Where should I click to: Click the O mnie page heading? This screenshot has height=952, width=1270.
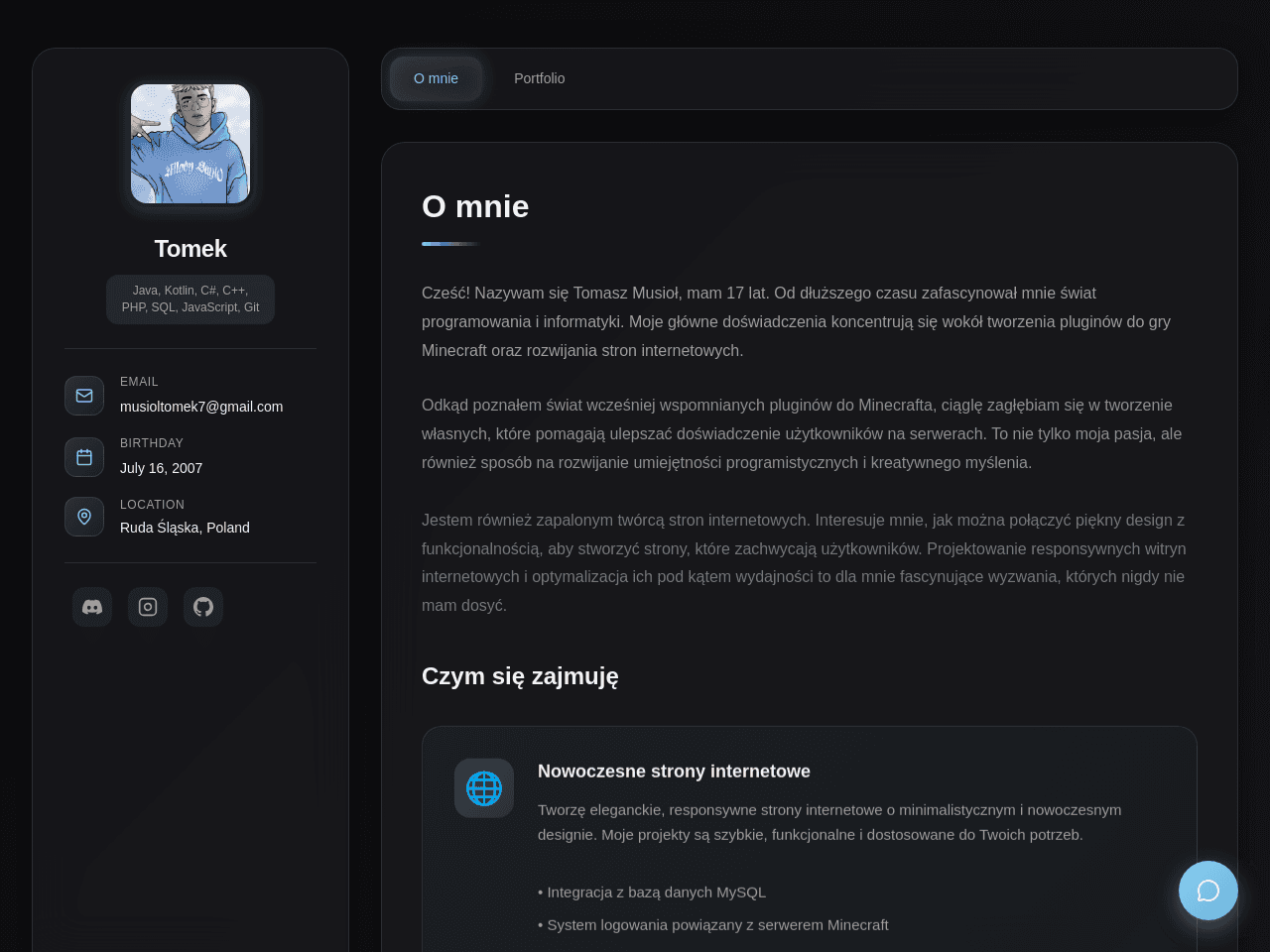475,206
